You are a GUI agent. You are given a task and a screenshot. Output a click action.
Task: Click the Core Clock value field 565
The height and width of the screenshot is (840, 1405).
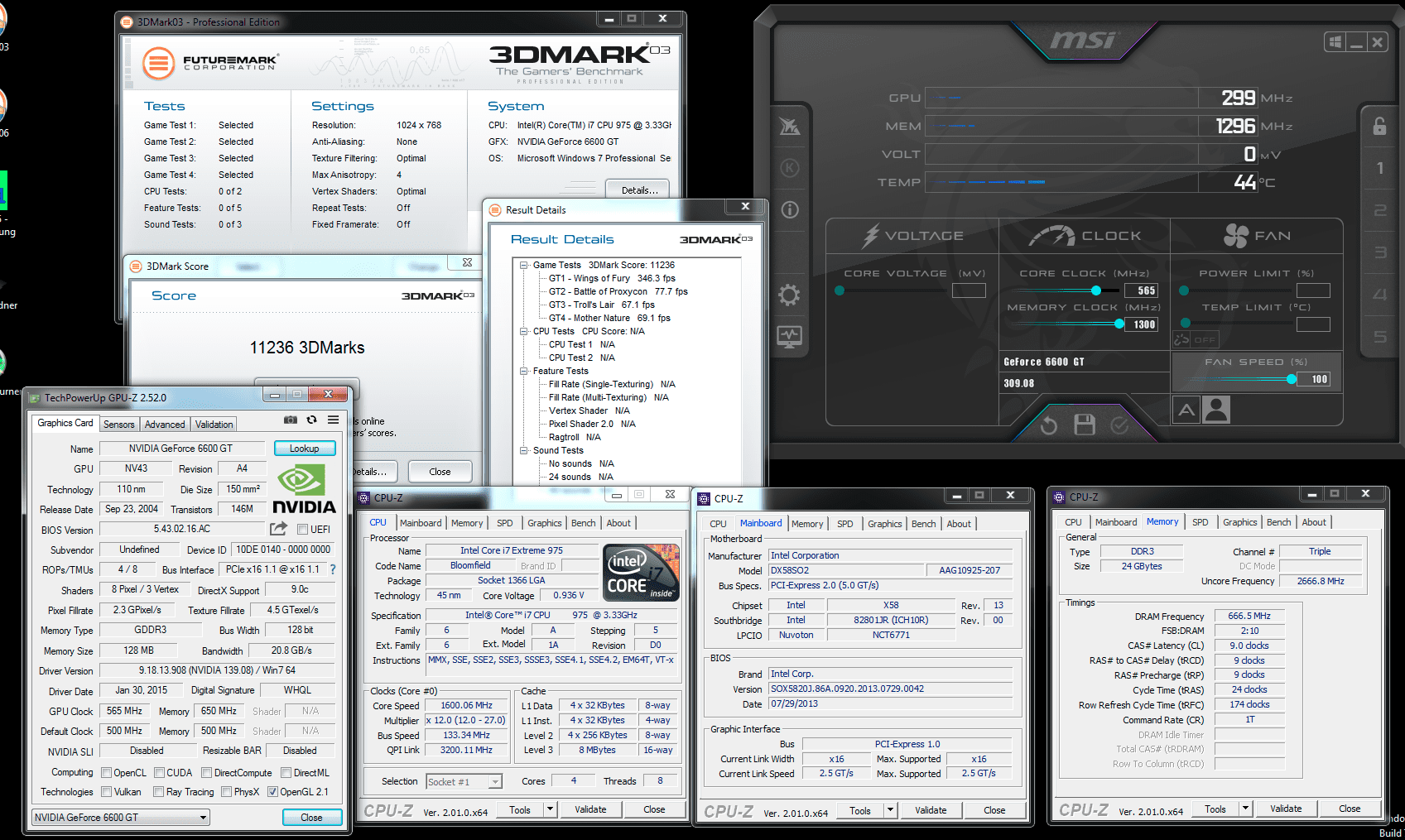click(1142, 290)
